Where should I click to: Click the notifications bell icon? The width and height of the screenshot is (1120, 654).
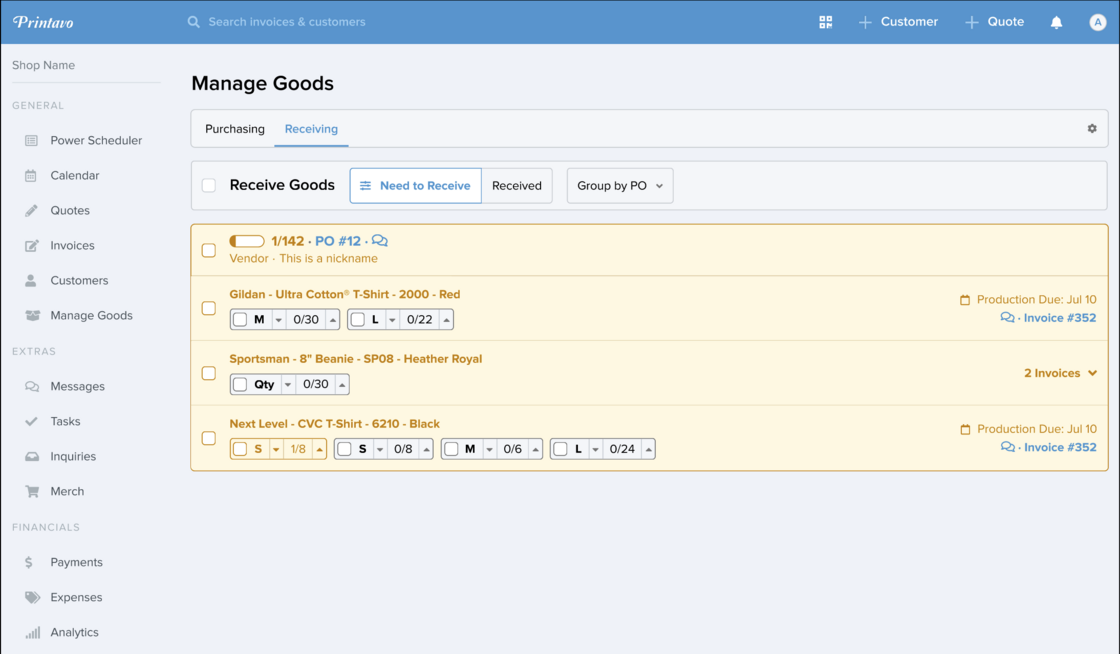(x=1056, y=22)
